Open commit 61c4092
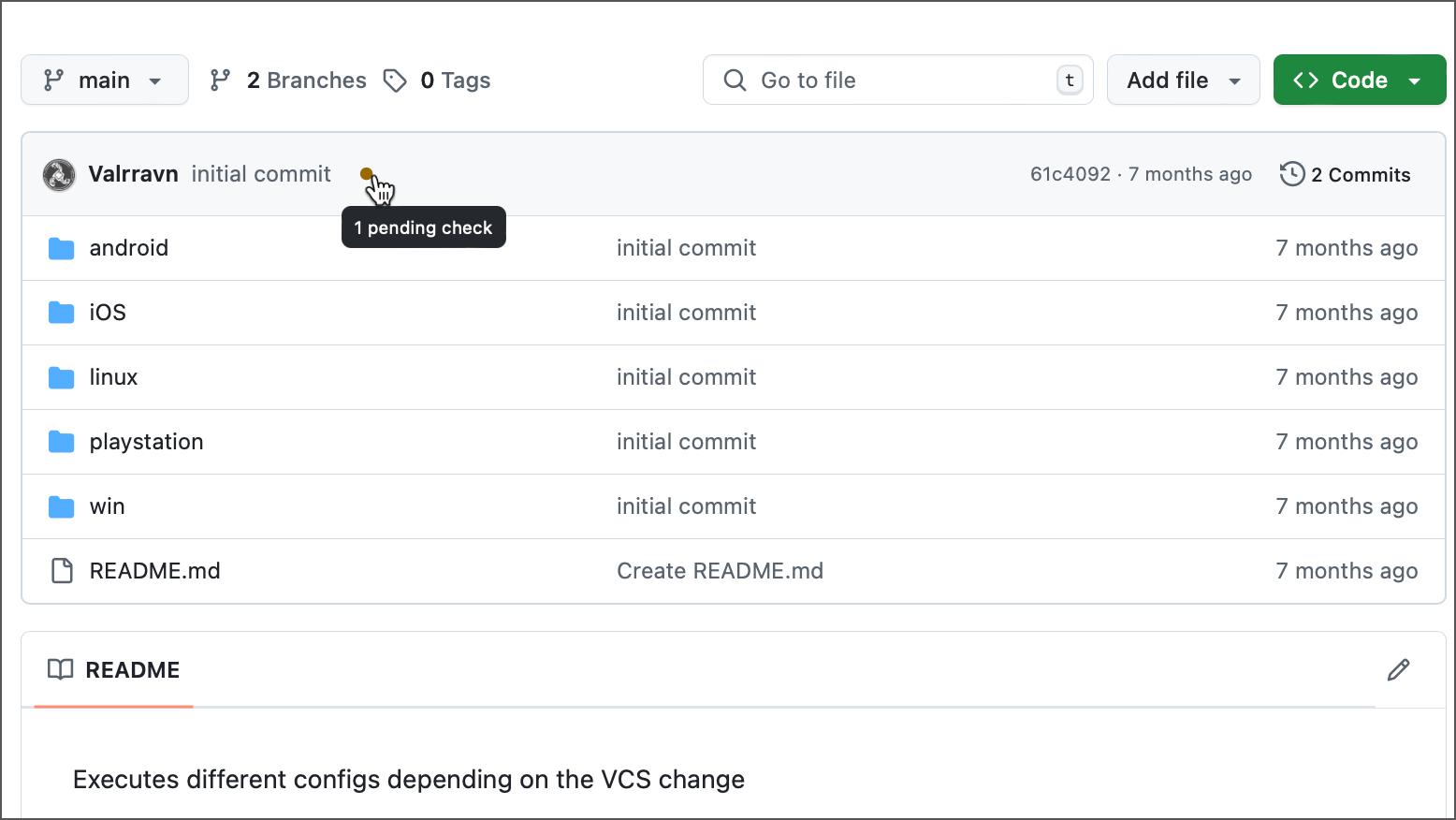This screenshot has height=820, width=1456. 1070,174
